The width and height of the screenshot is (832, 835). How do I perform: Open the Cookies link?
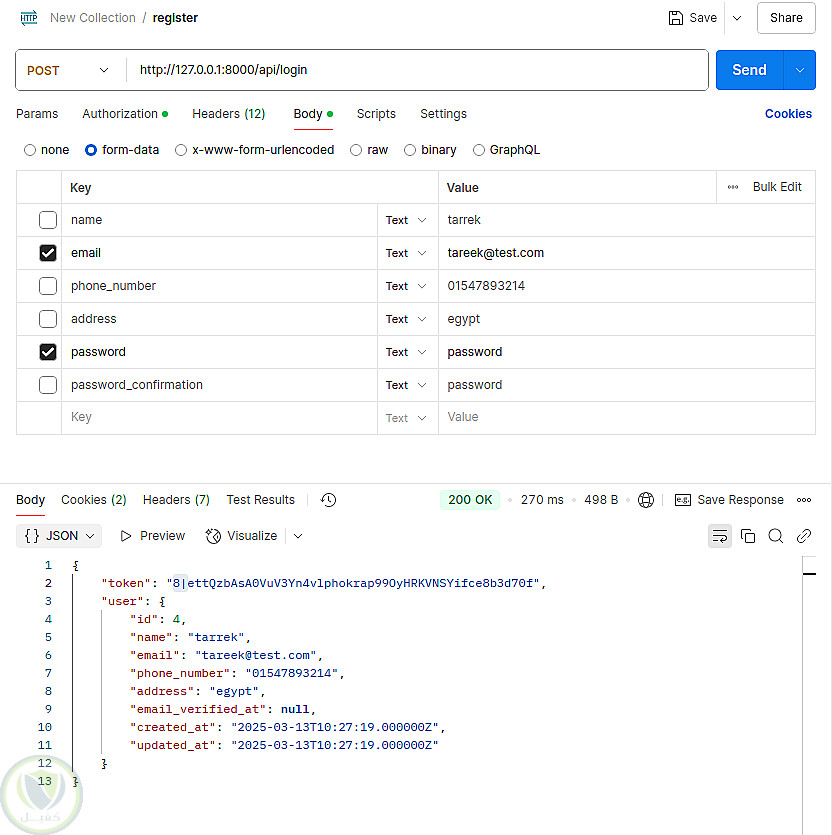pos(788,114)
